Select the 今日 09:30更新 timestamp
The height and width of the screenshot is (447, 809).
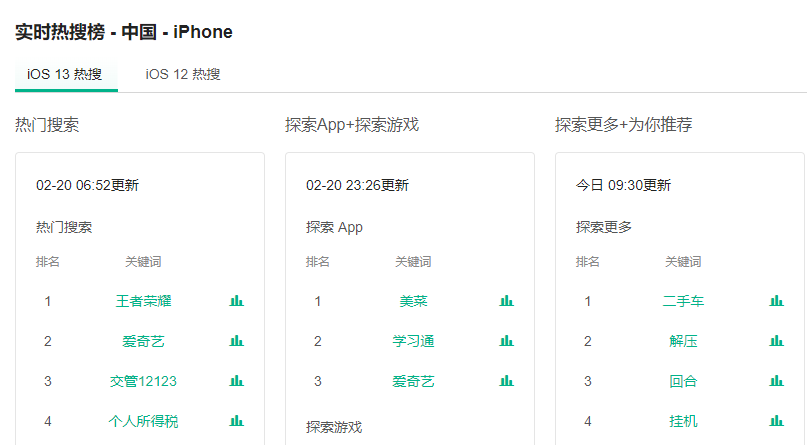click(623, 185)
